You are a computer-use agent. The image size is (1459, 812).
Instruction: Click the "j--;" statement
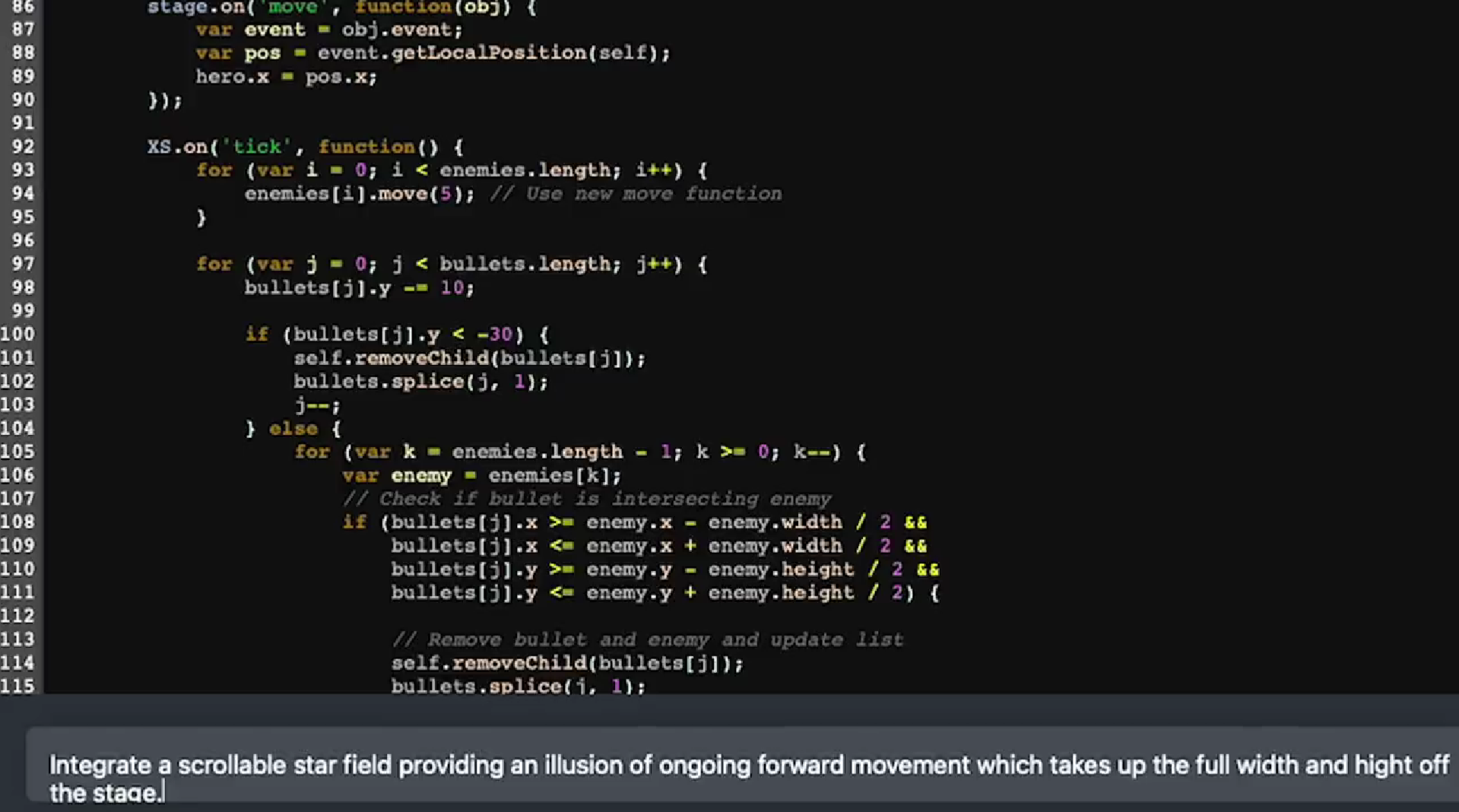point(317,405)
